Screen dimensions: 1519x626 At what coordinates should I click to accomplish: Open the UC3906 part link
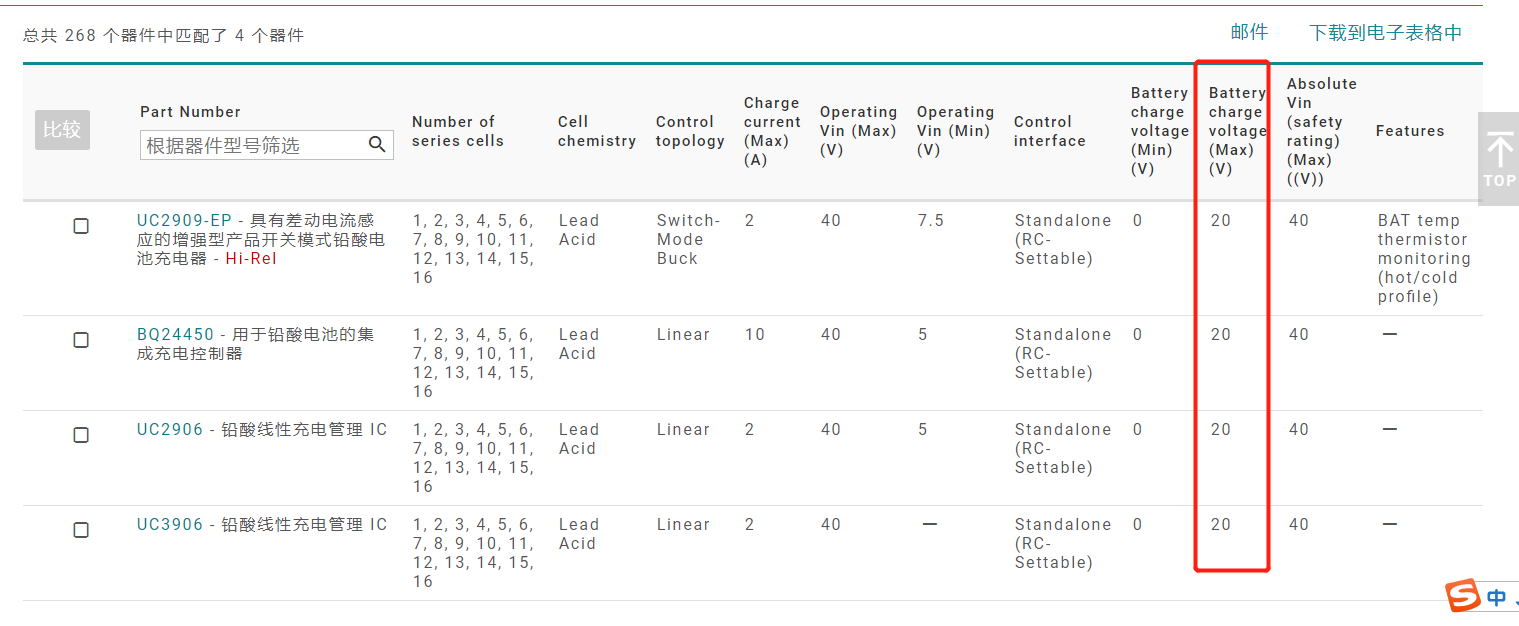(x=170, y=524)
